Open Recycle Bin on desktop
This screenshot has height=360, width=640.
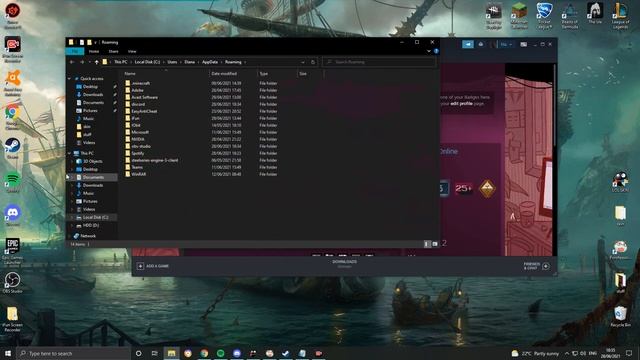point(620,316)
